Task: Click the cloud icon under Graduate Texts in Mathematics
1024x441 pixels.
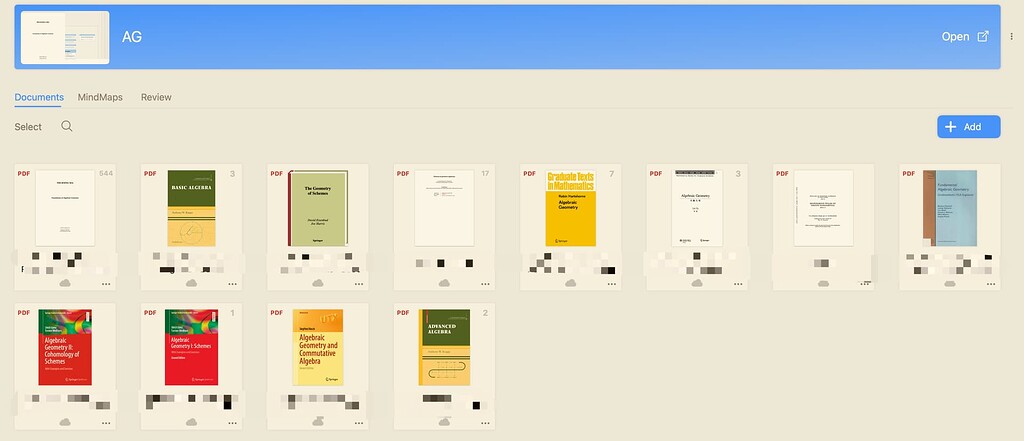Action: [x=569, y=284]
